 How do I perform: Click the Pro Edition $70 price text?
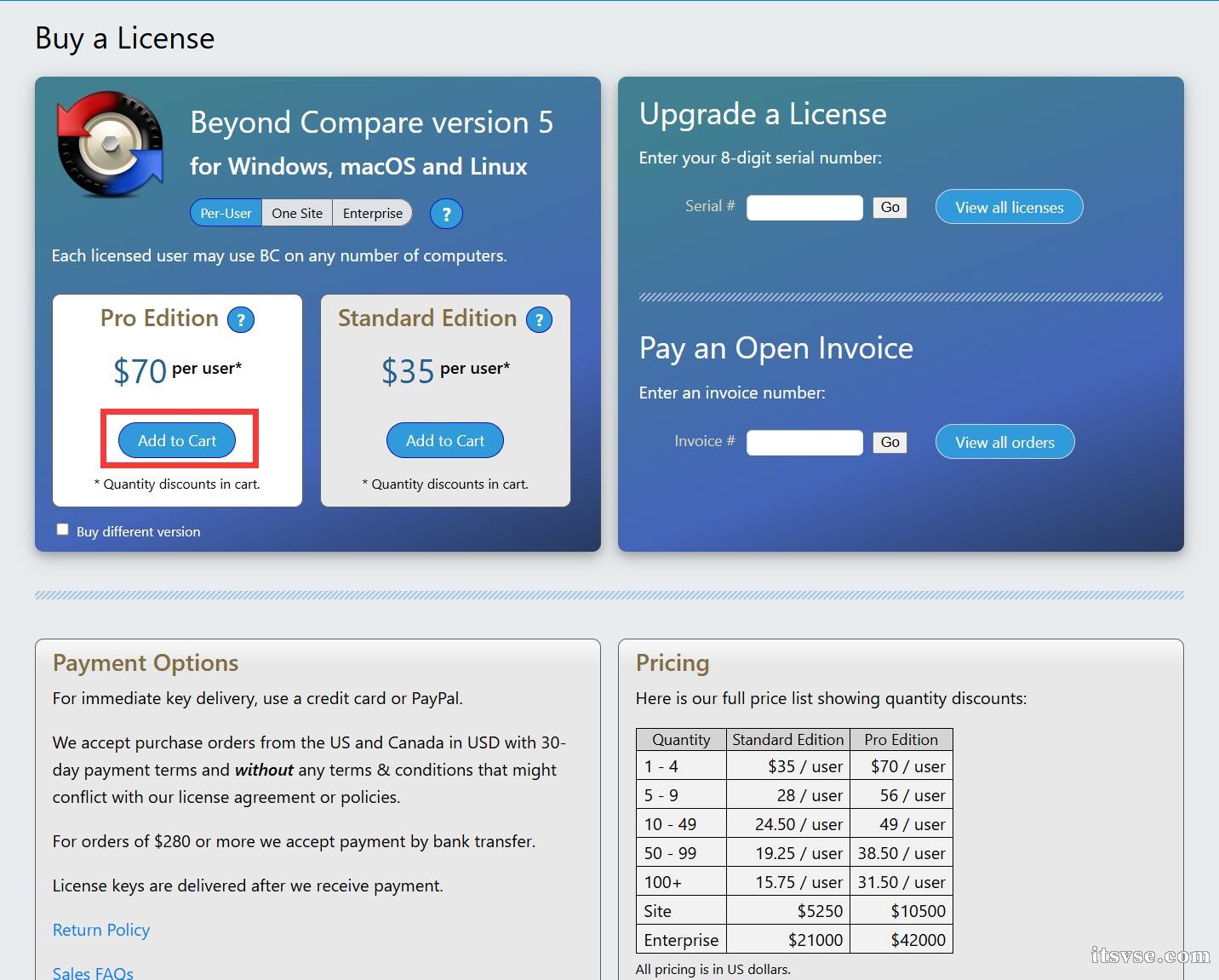140,371
